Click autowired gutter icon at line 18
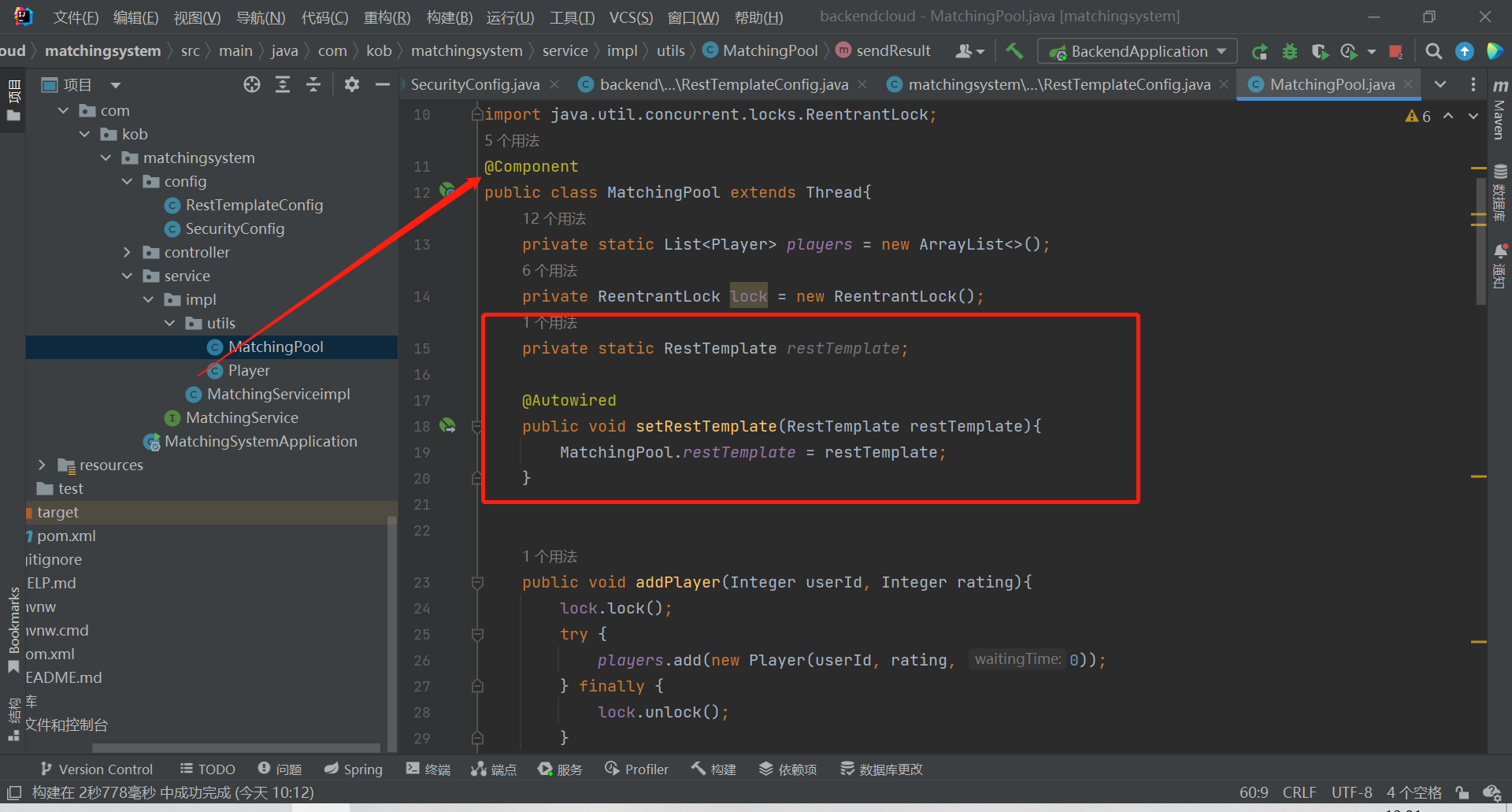Screen dimensions: 1512x812 coord(447,425)
